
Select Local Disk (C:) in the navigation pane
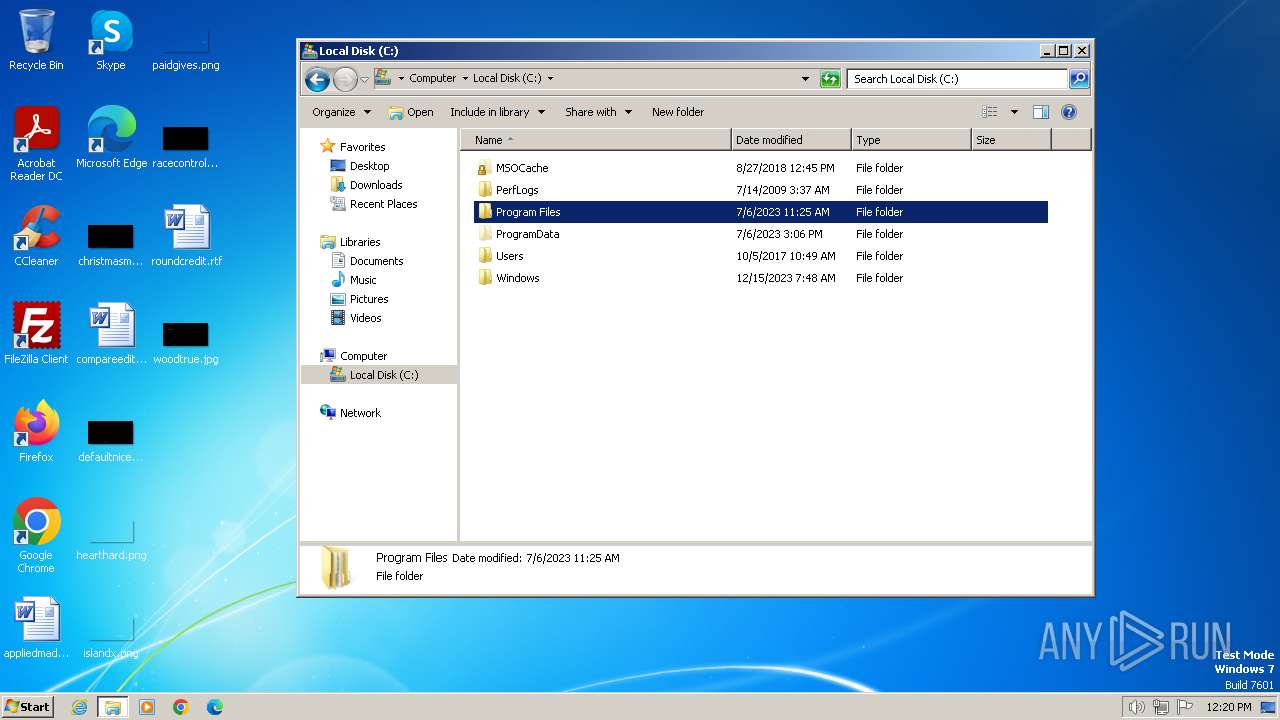(x=384, y=375)
